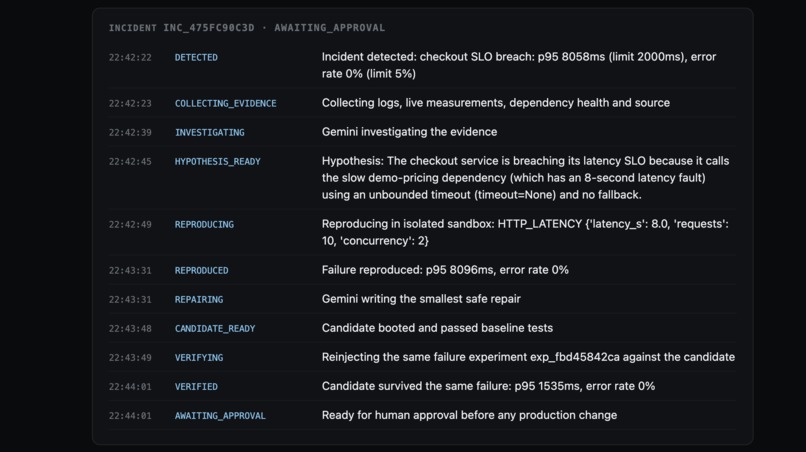Click the REPAIRING status label

coord(198,300)
